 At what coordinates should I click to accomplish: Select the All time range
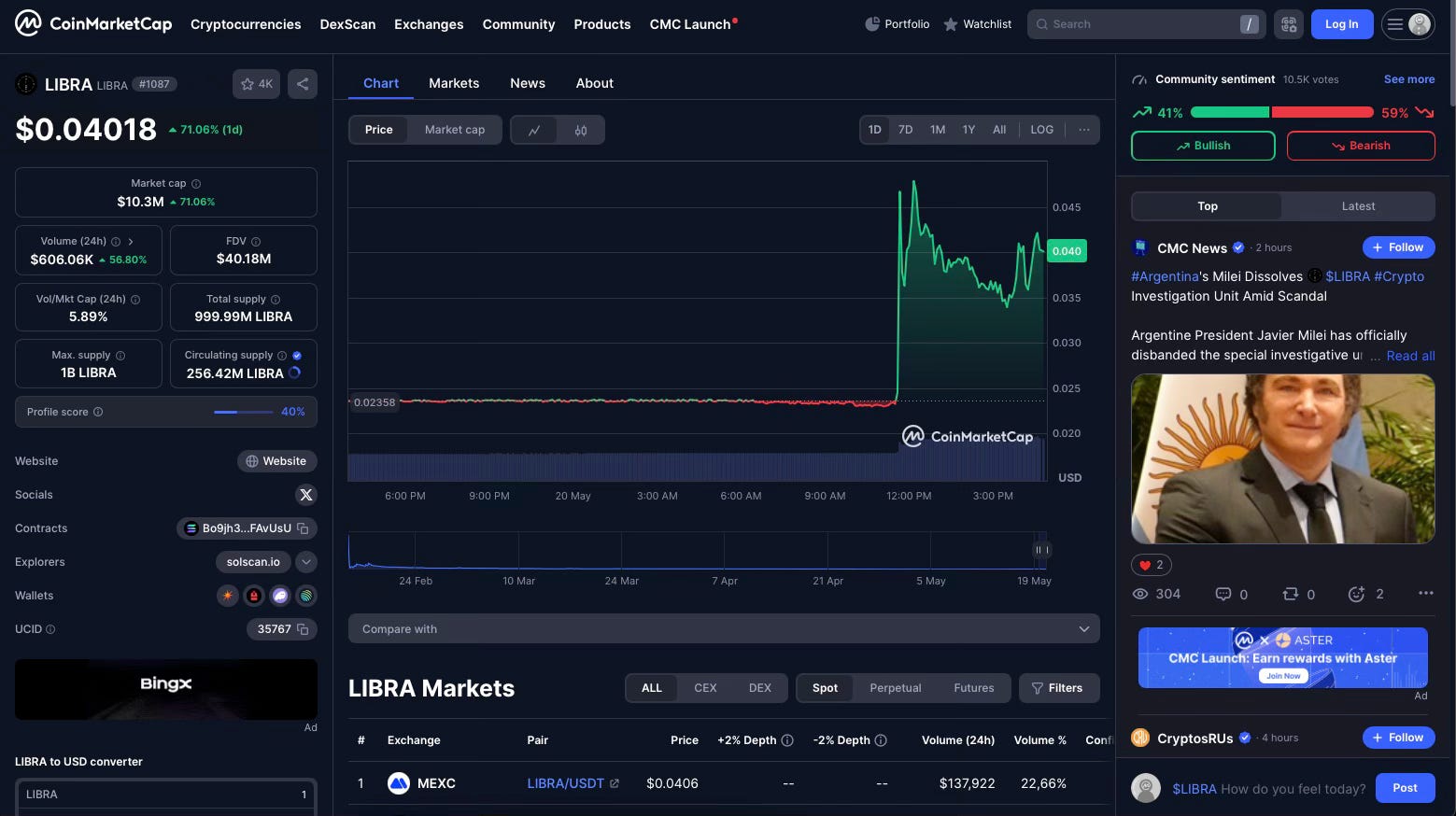pyautogui.click(x=999, y=130)
